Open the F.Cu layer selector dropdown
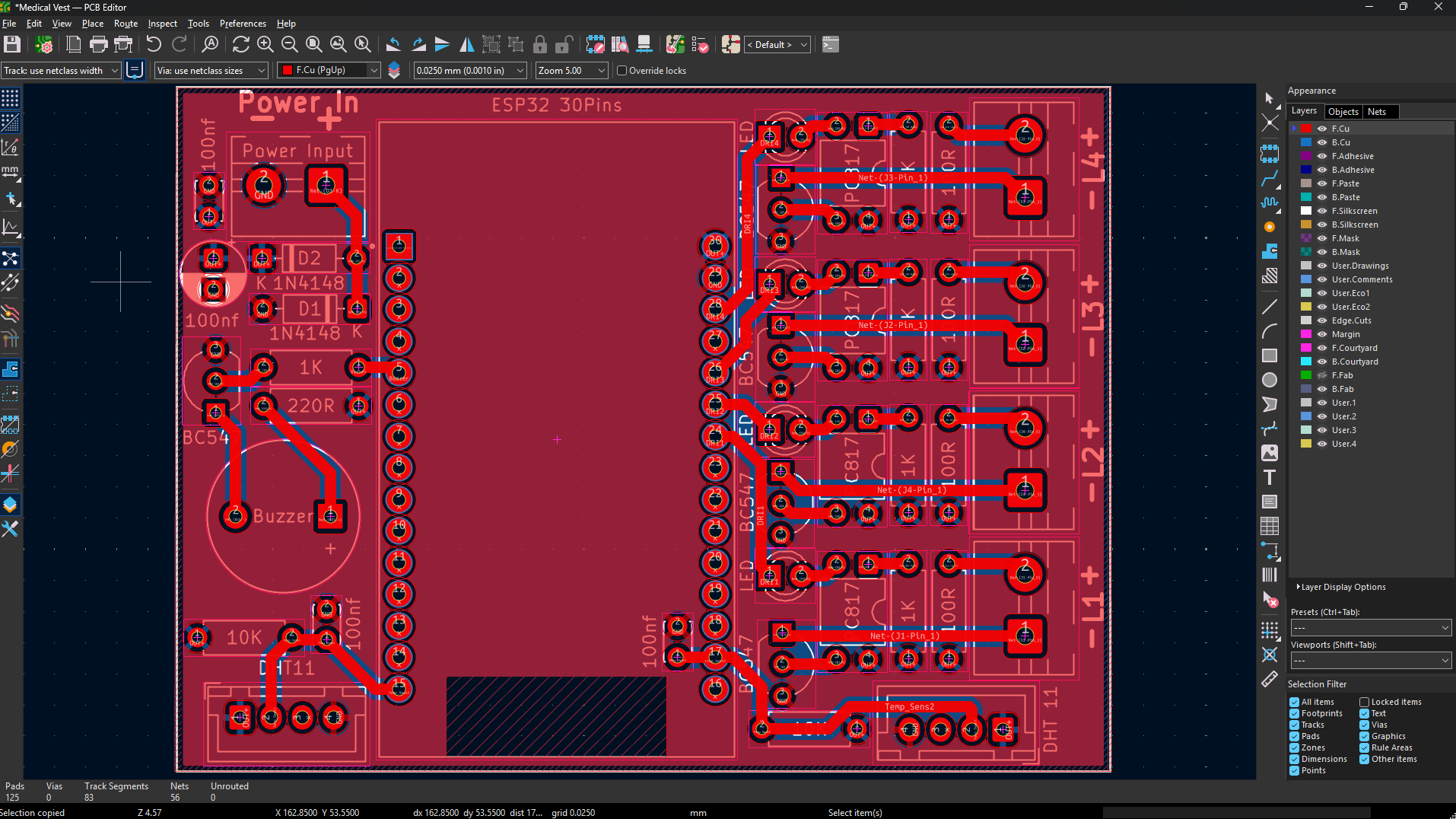The height and width of the screenshot is (819, 1456). [x=329, y=71]
